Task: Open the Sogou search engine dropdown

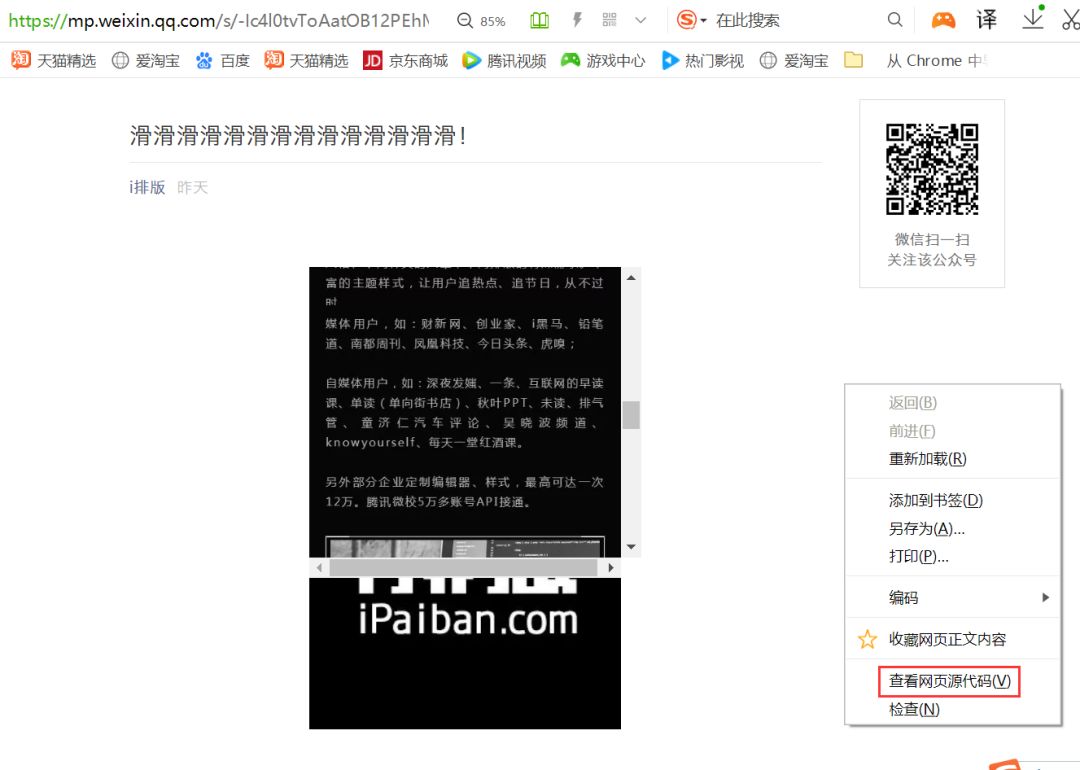Action: coord(692,20)
